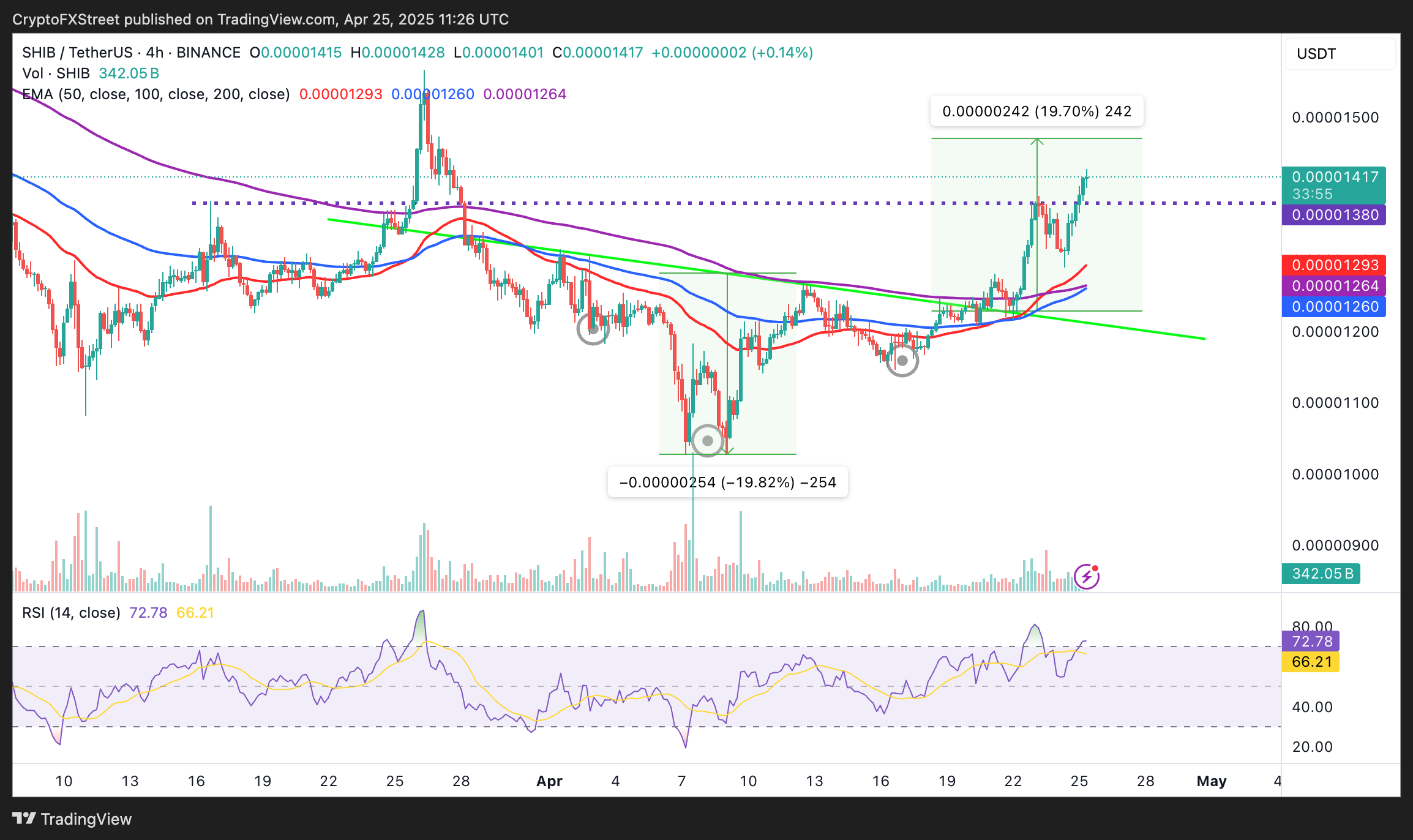Click the TradingView logo at bottom left

72,819
